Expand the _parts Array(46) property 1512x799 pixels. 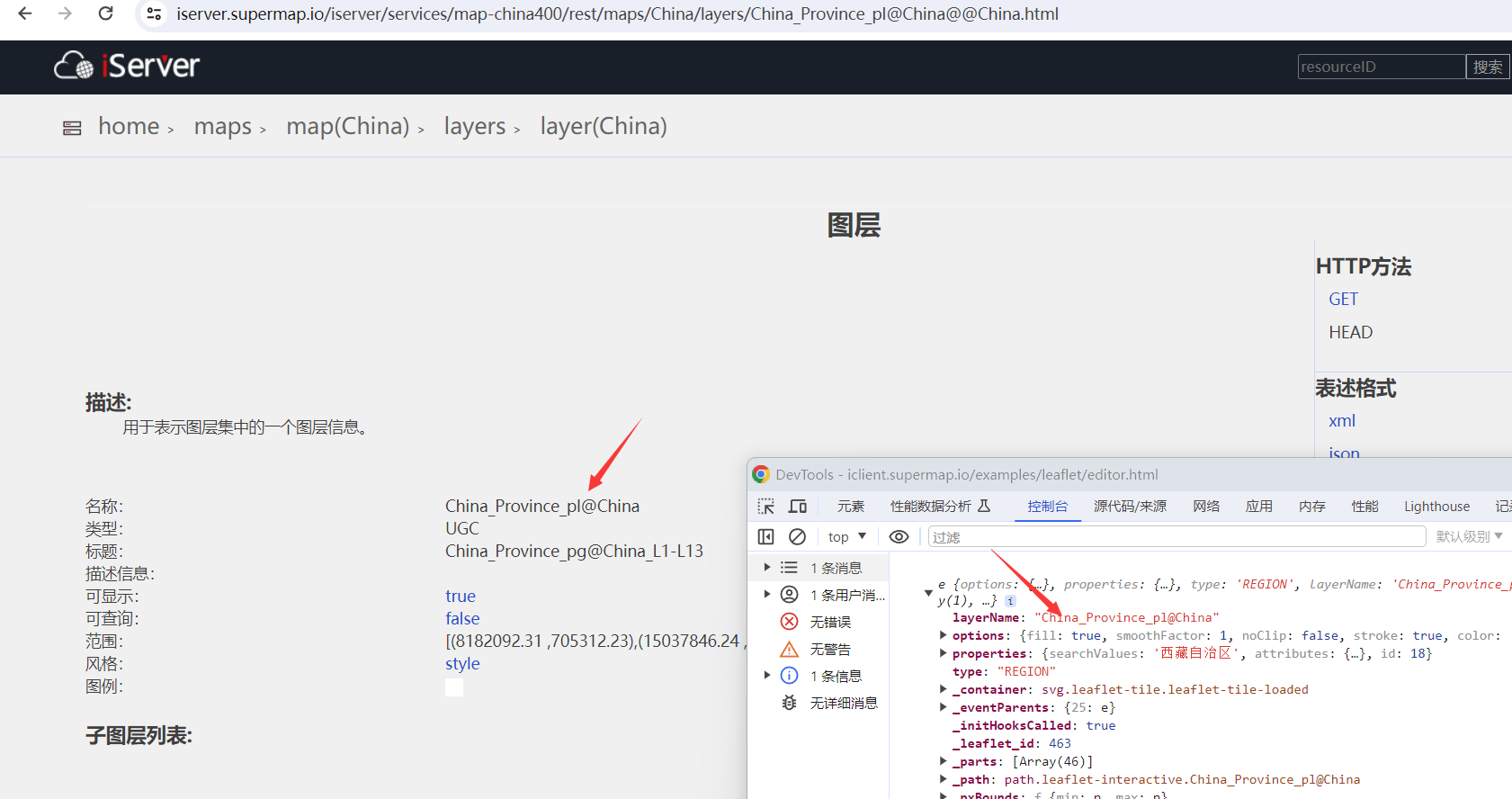pos(943,761)
